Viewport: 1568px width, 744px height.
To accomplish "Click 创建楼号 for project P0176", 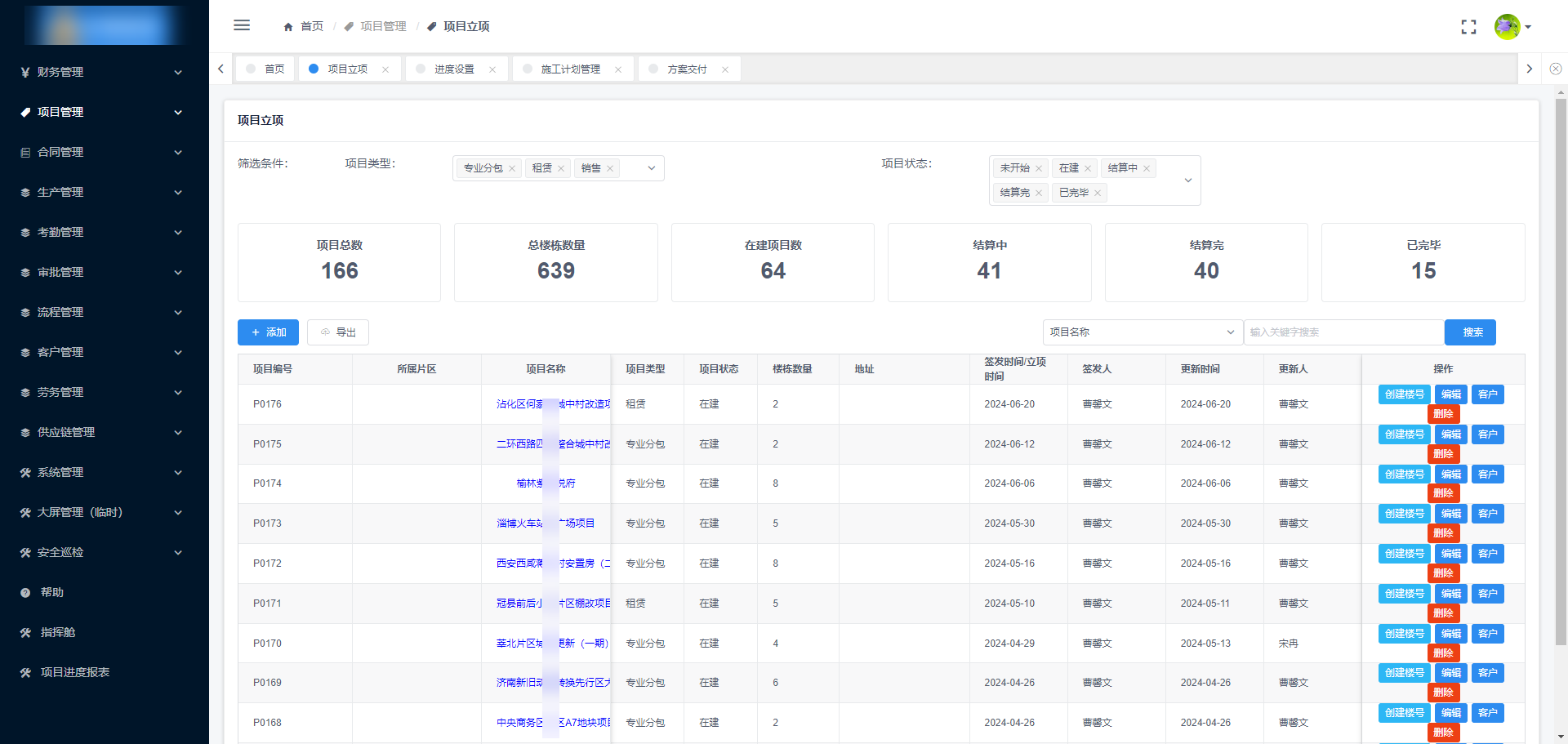I will click(1405, 394).
